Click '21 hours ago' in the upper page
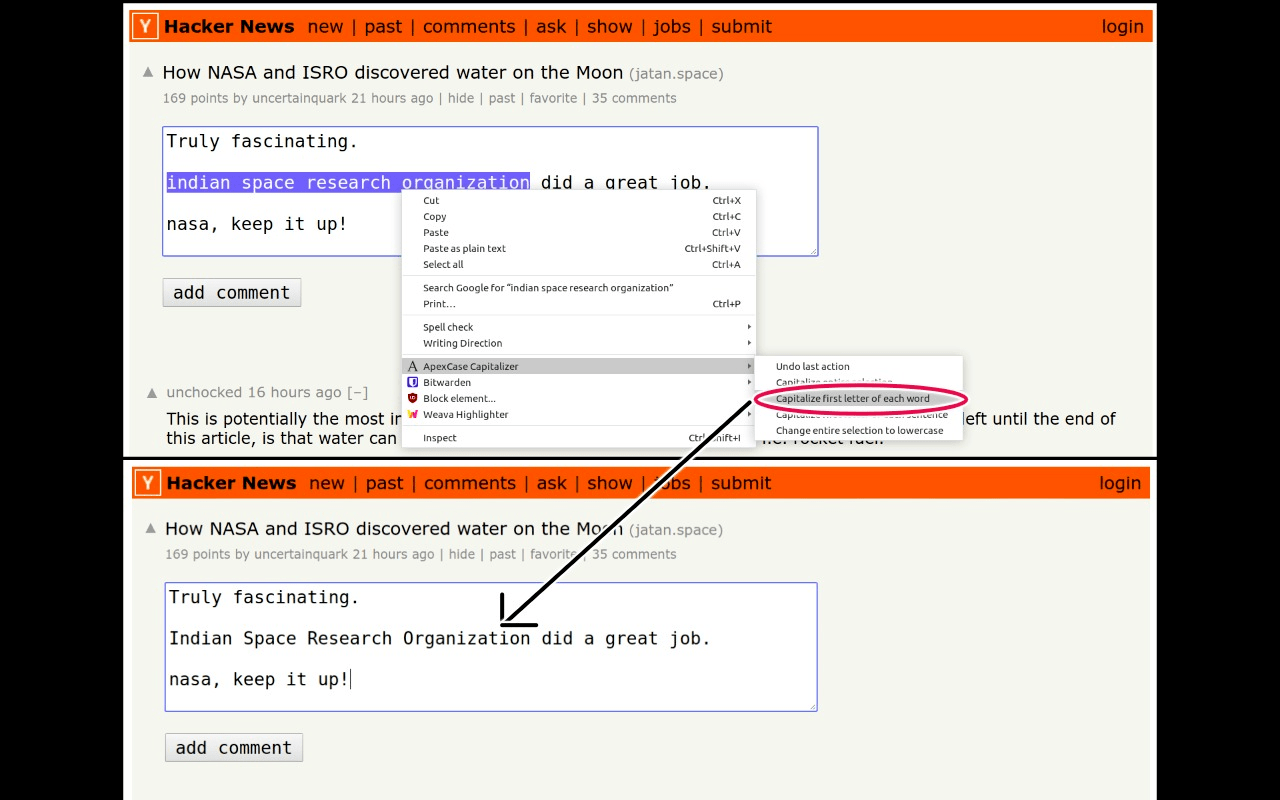The image size is (1280, 800). point(392,98)
